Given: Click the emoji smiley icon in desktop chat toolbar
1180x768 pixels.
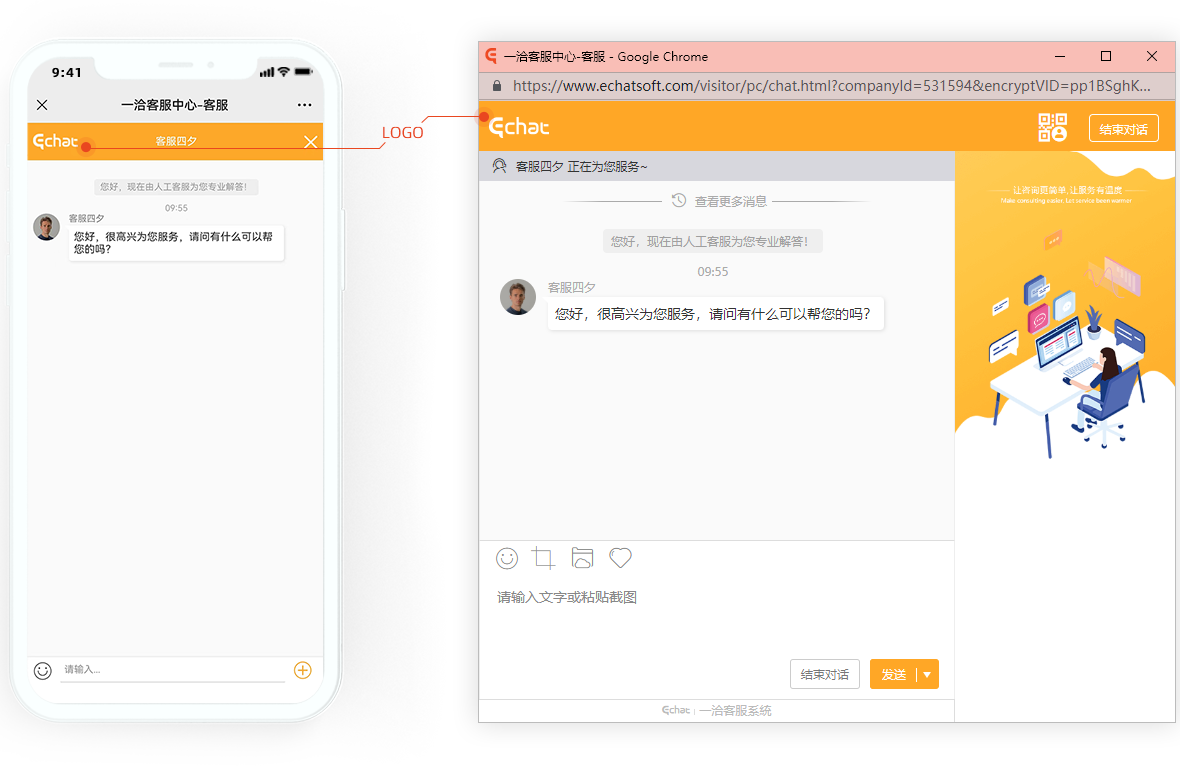Looking at the screenshot, I should point(507,558).
